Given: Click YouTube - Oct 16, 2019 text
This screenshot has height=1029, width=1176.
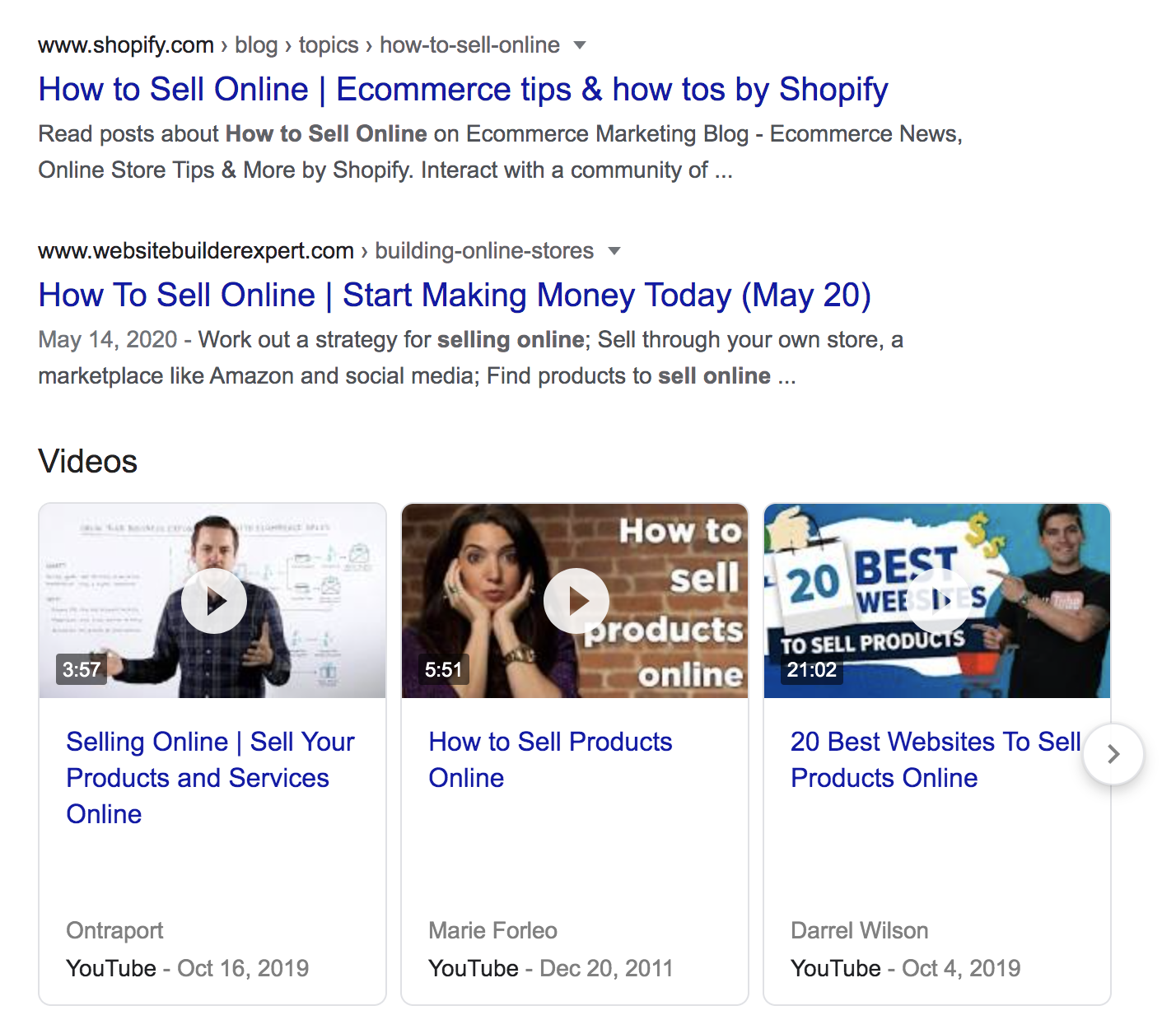Looking at the screenshot, I should 187,968.
